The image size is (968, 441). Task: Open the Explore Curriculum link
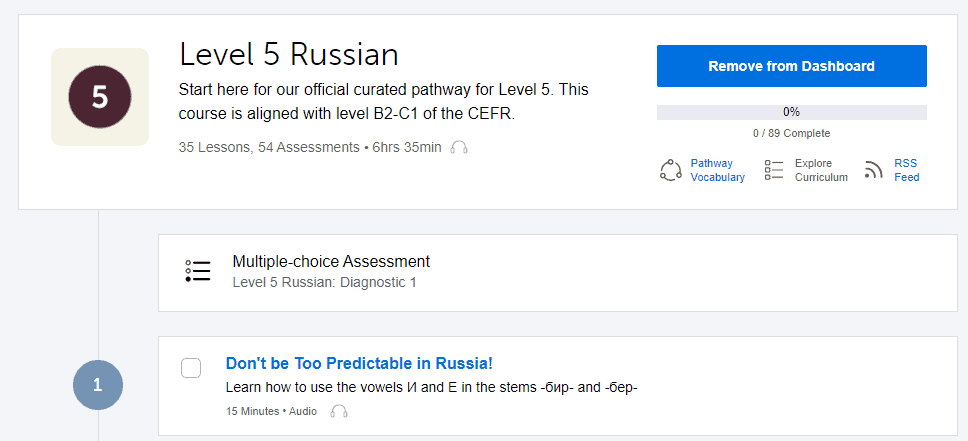821,170
